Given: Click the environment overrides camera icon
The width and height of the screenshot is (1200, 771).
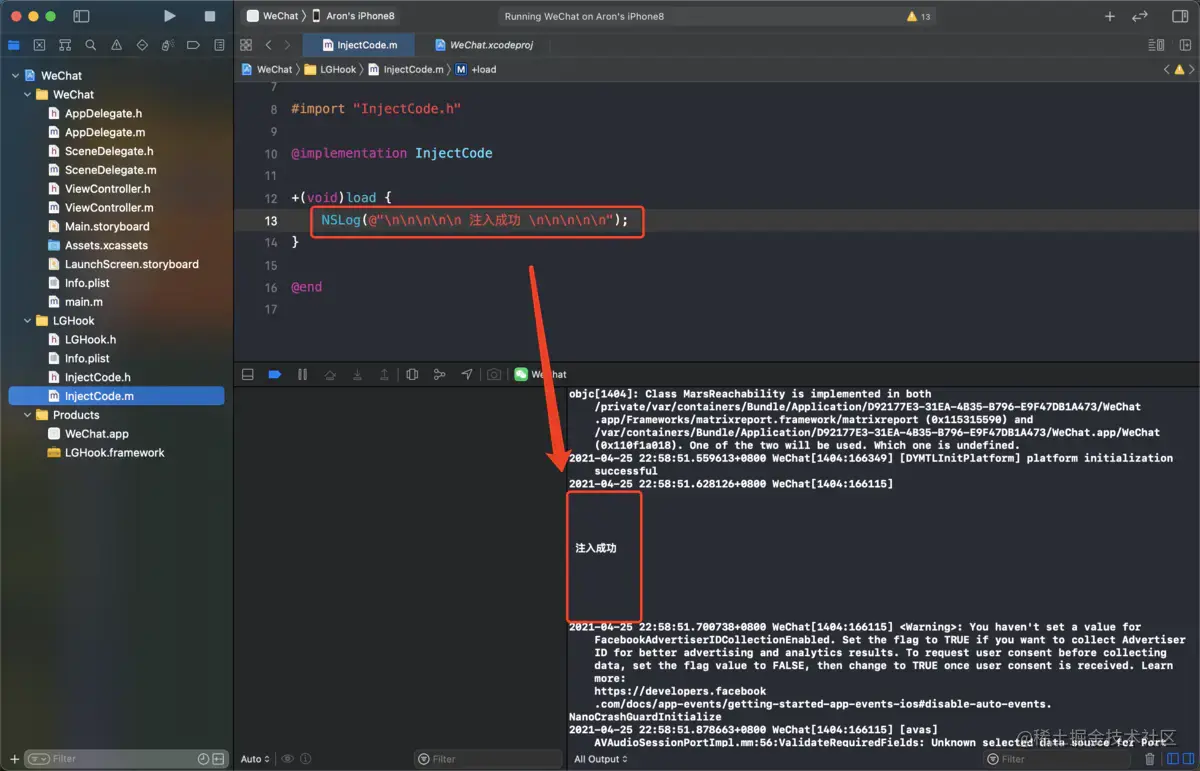Looking at the screenshot, I should tap(494, 374).
